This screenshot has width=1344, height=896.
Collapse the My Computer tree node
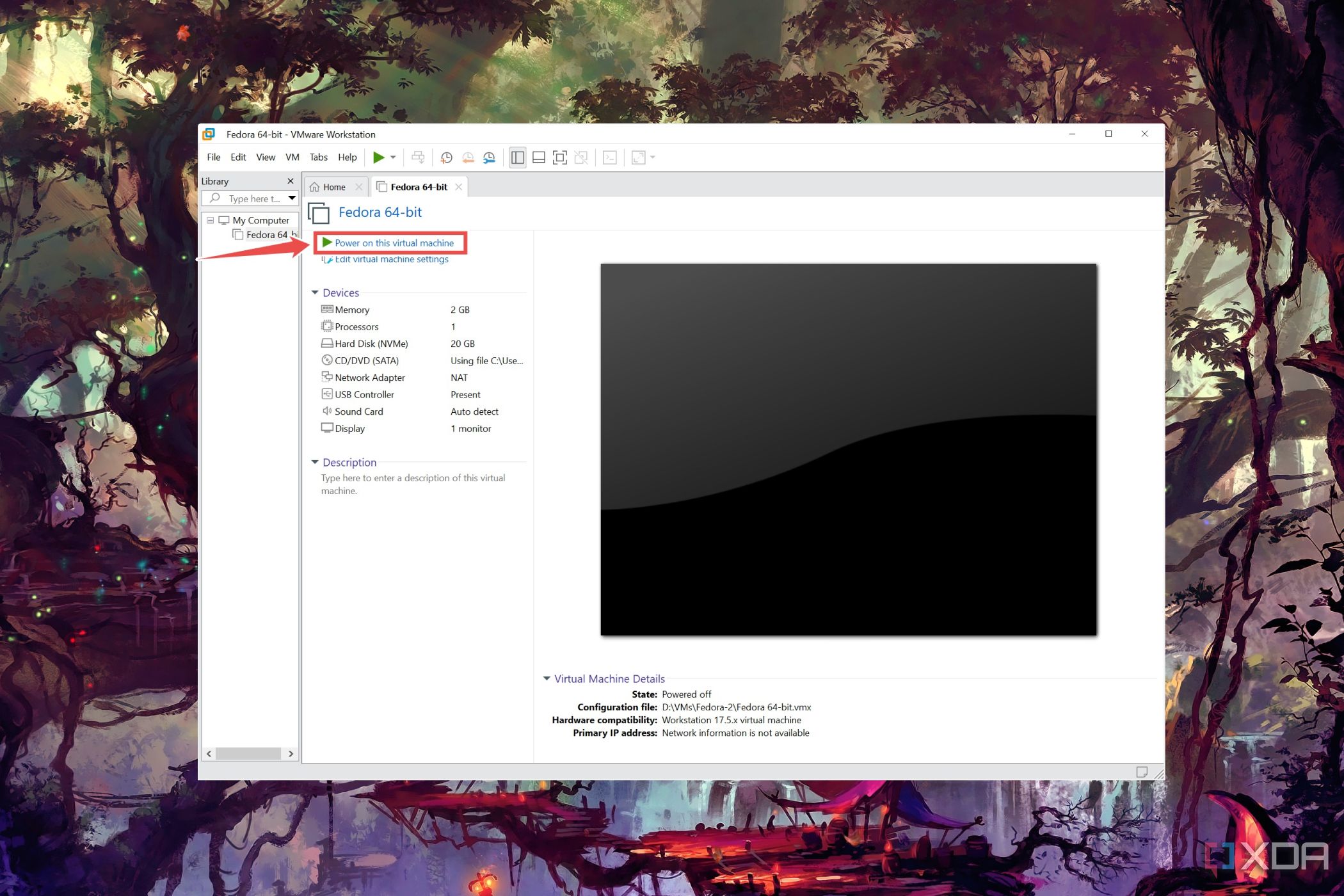click(210, 220)
